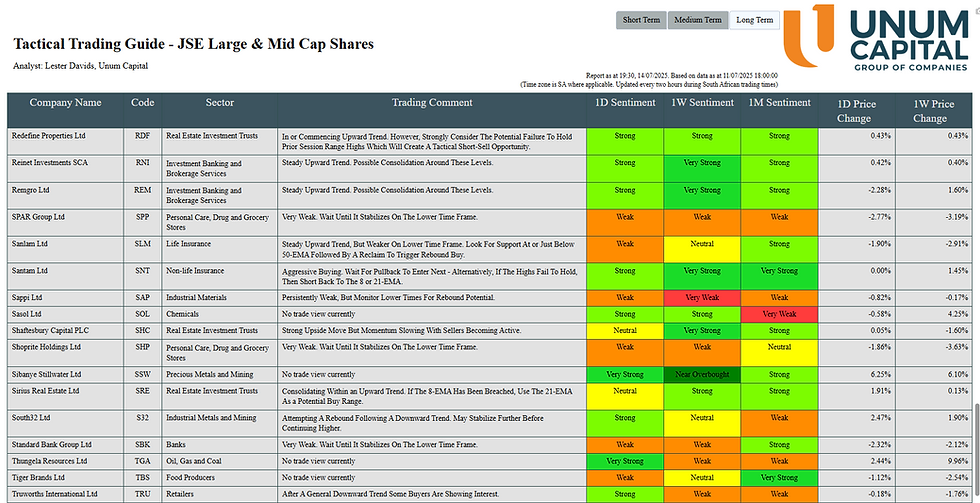Select Truworths International Ltd name
The width and height of the screenshot is (980, 503).
pos(55,494)
